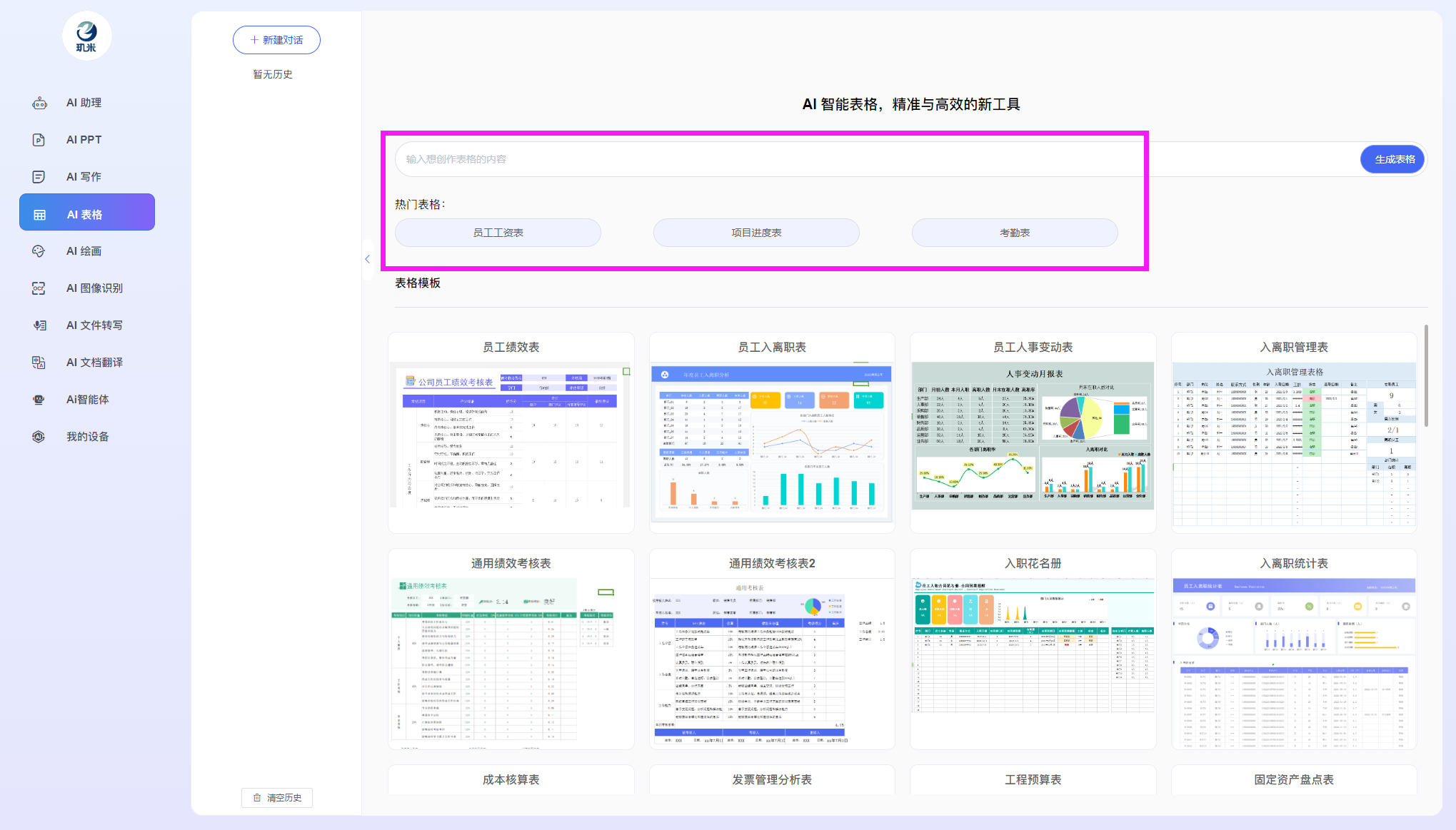This screenshot has width=1456, height=830.
Task: Open AI 图像识别 OCR icon
Action: tap(39, 288)
